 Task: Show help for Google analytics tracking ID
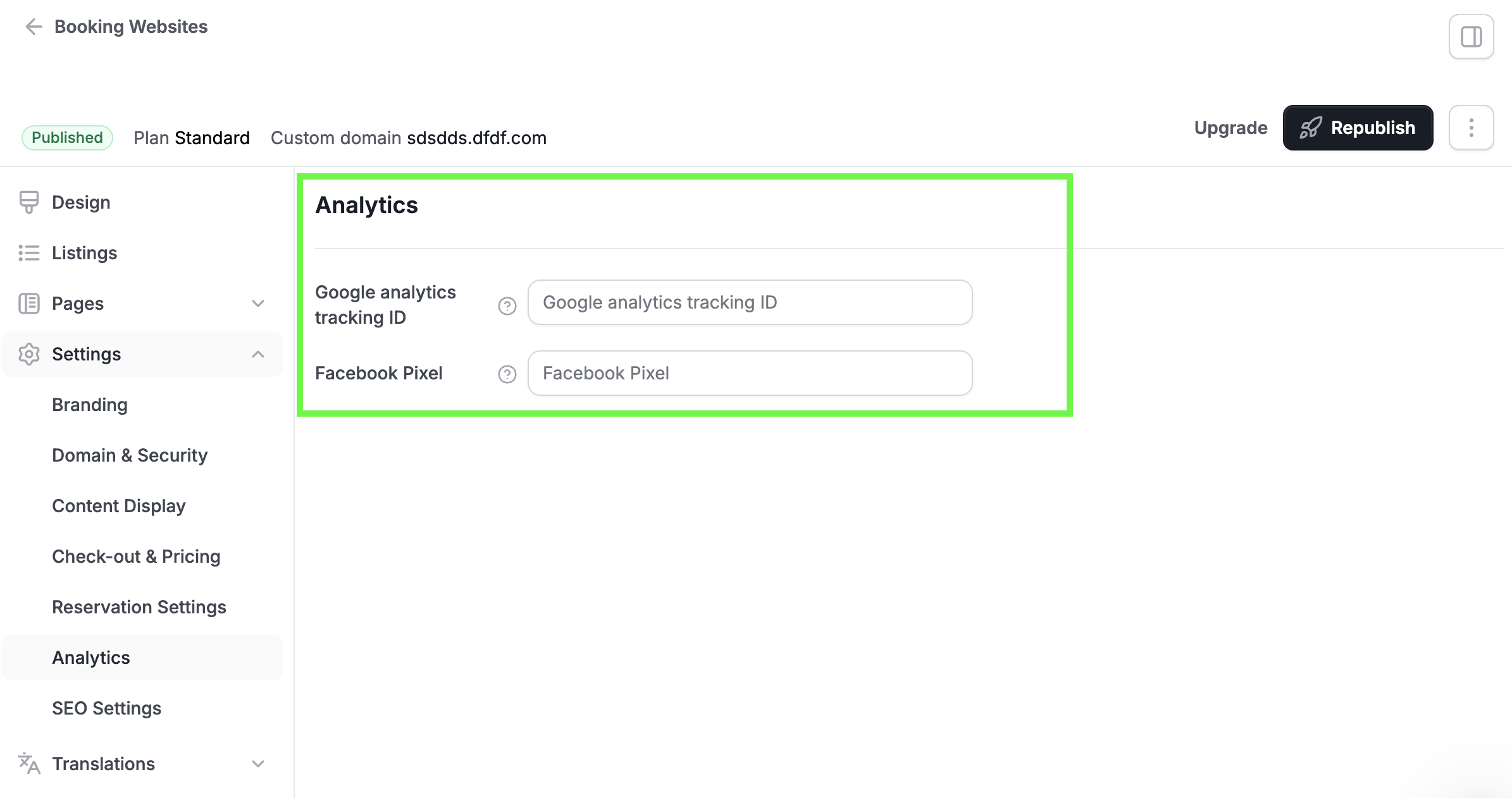(x=507, y=306)
